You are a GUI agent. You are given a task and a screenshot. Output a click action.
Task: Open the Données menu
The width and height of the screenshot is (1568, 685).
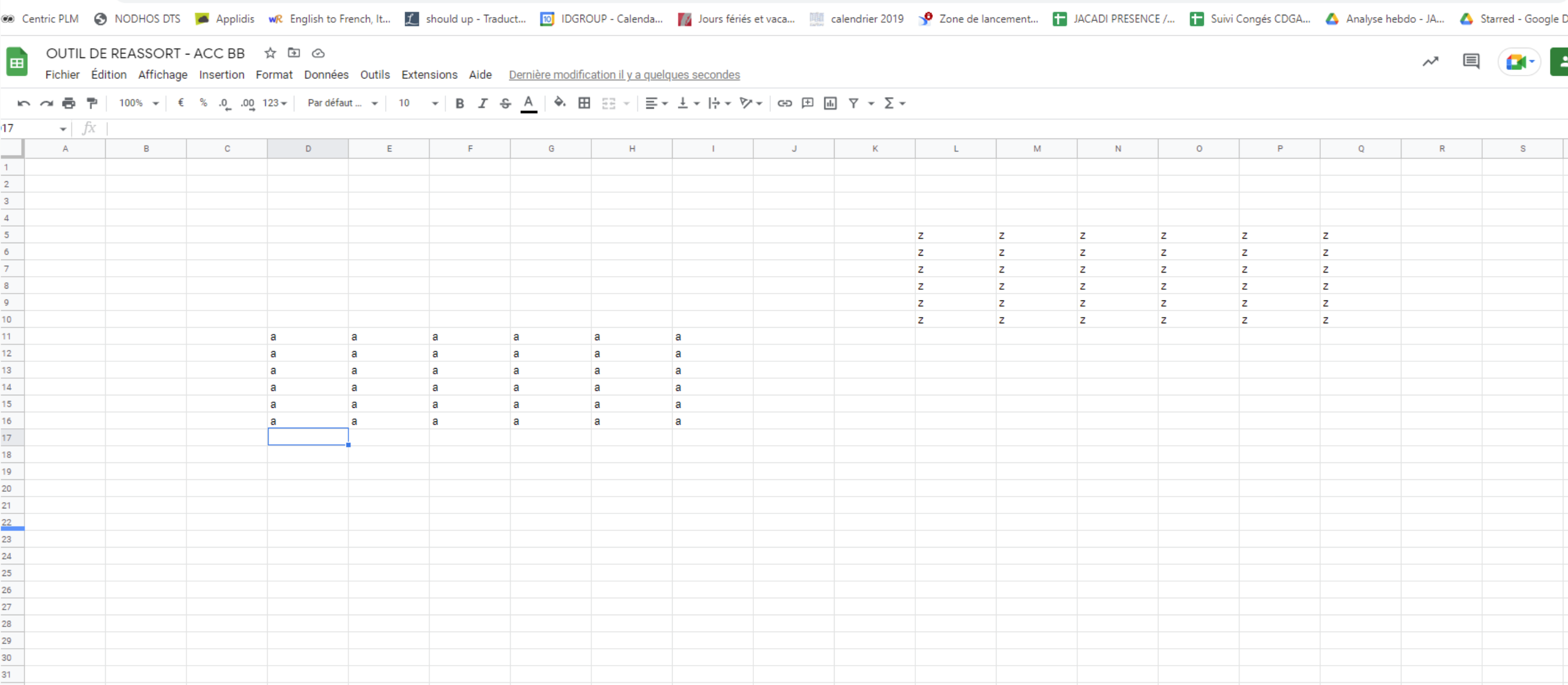[x=326, y=75]
